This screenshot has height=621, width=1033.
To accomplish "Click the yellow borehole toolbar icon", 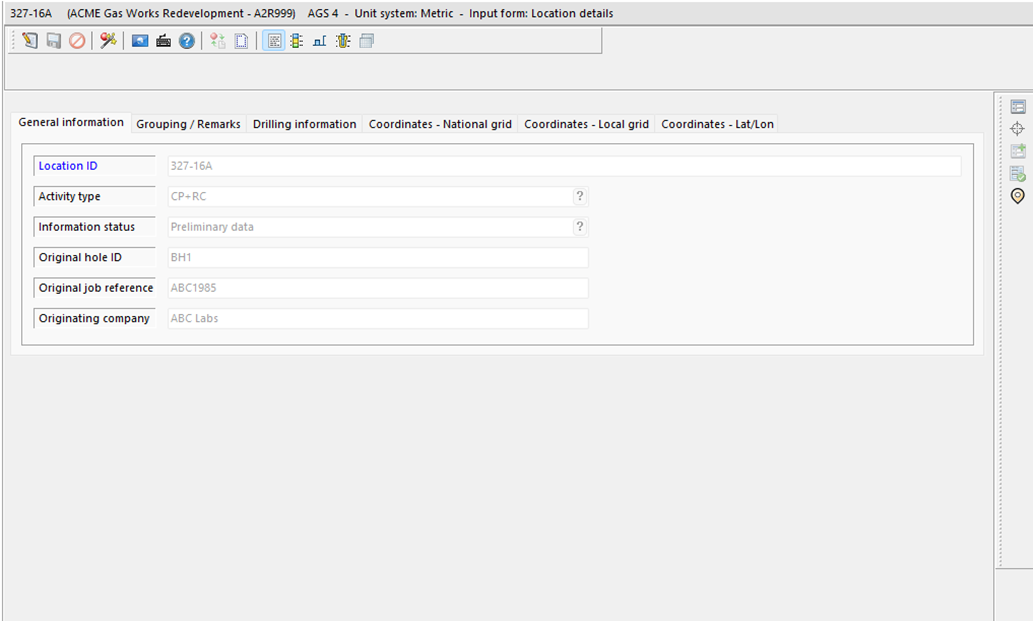I will coord(343,41).
